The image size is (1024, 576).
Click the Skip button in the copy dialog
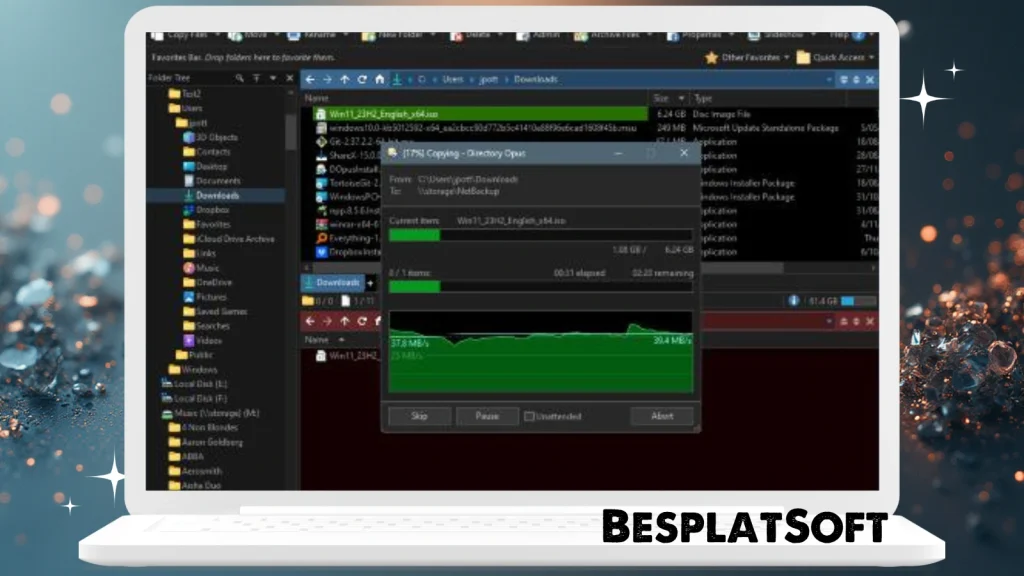[418, 416]
